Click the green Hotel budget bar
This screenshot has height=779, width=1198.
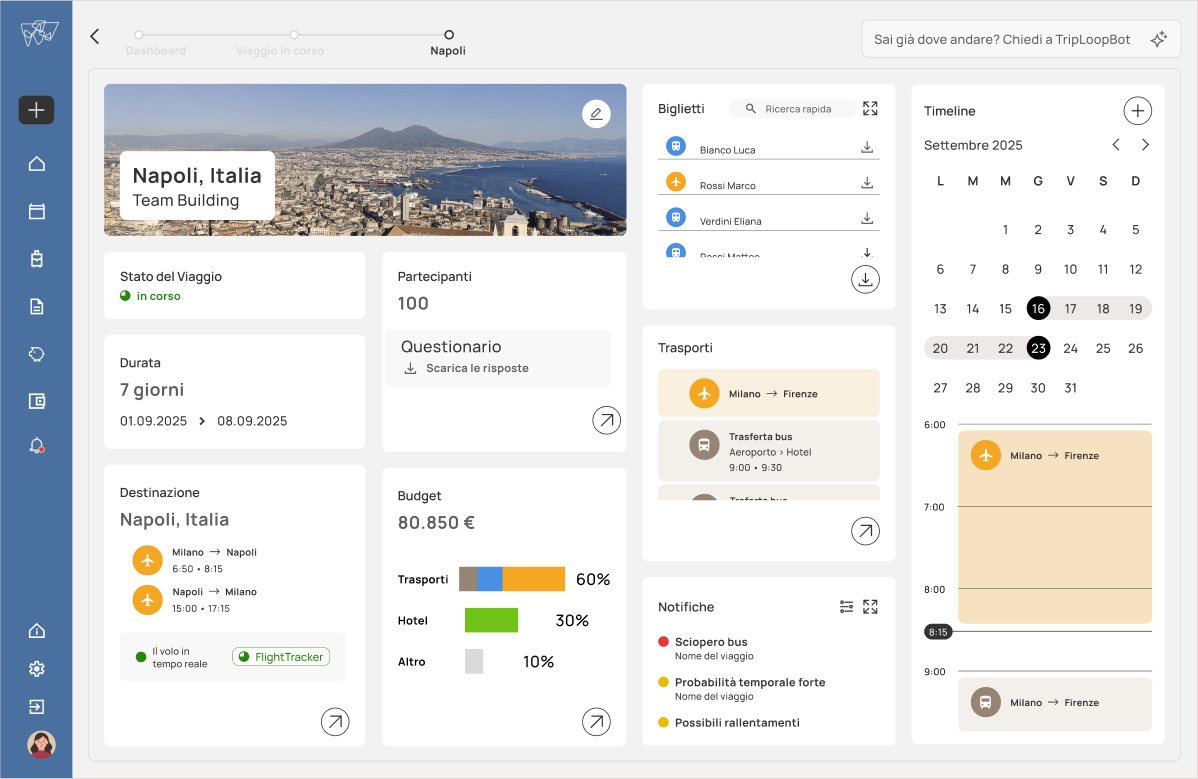pos(491,620)
